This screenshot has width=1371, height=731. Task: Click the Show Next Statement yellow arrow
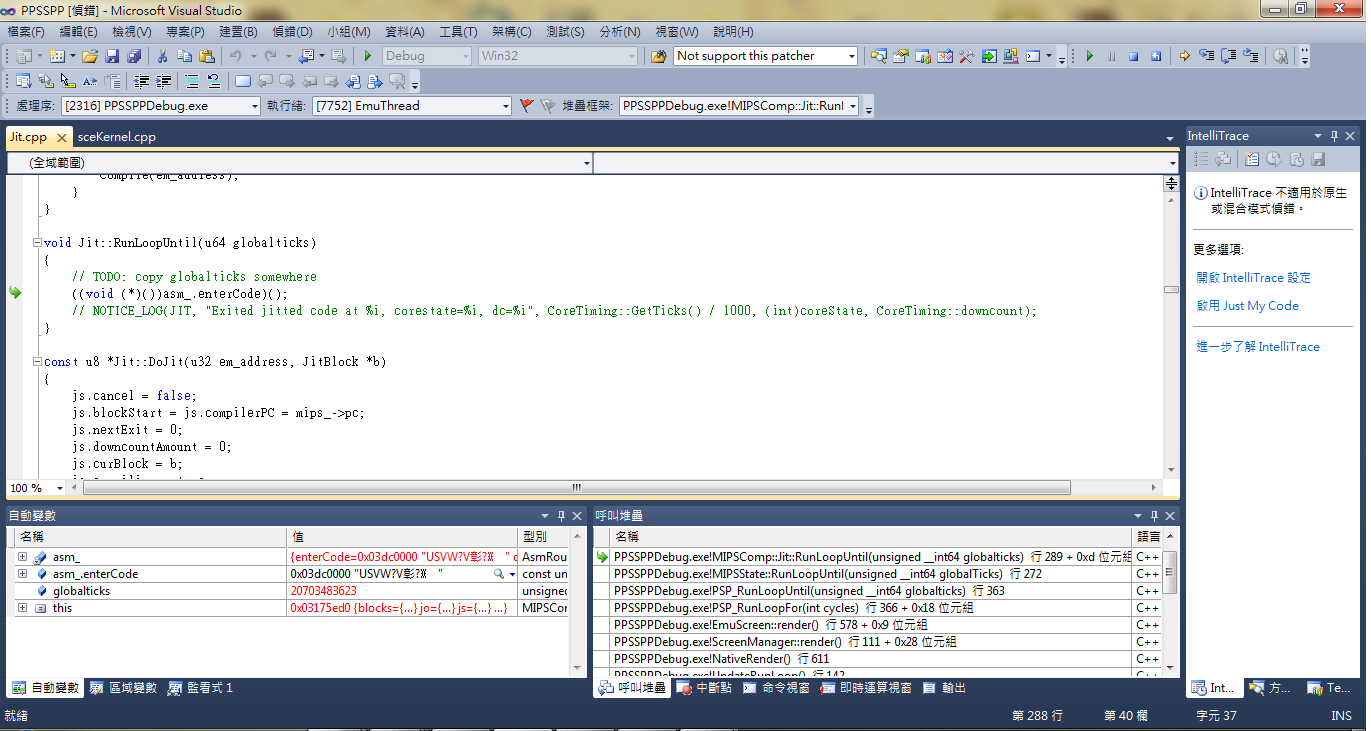[x=1185, y=57]
